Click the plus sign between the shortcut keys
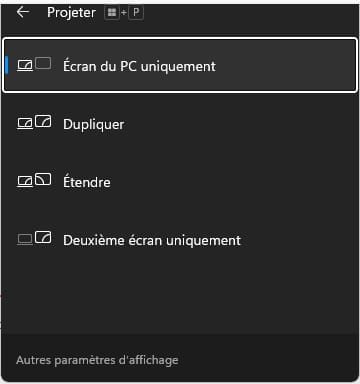This screenshot has width=360, height=384. [x=124, y=13]
